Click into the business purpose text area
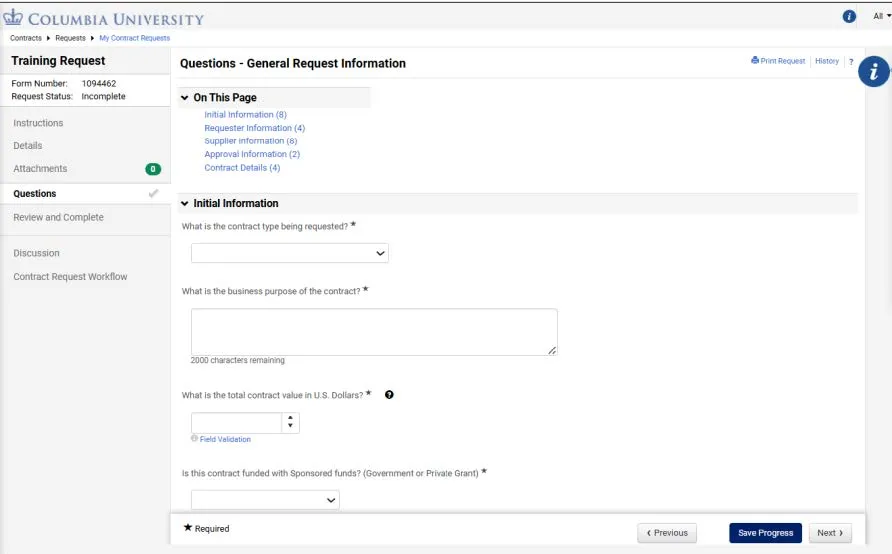 pos(374,332)
